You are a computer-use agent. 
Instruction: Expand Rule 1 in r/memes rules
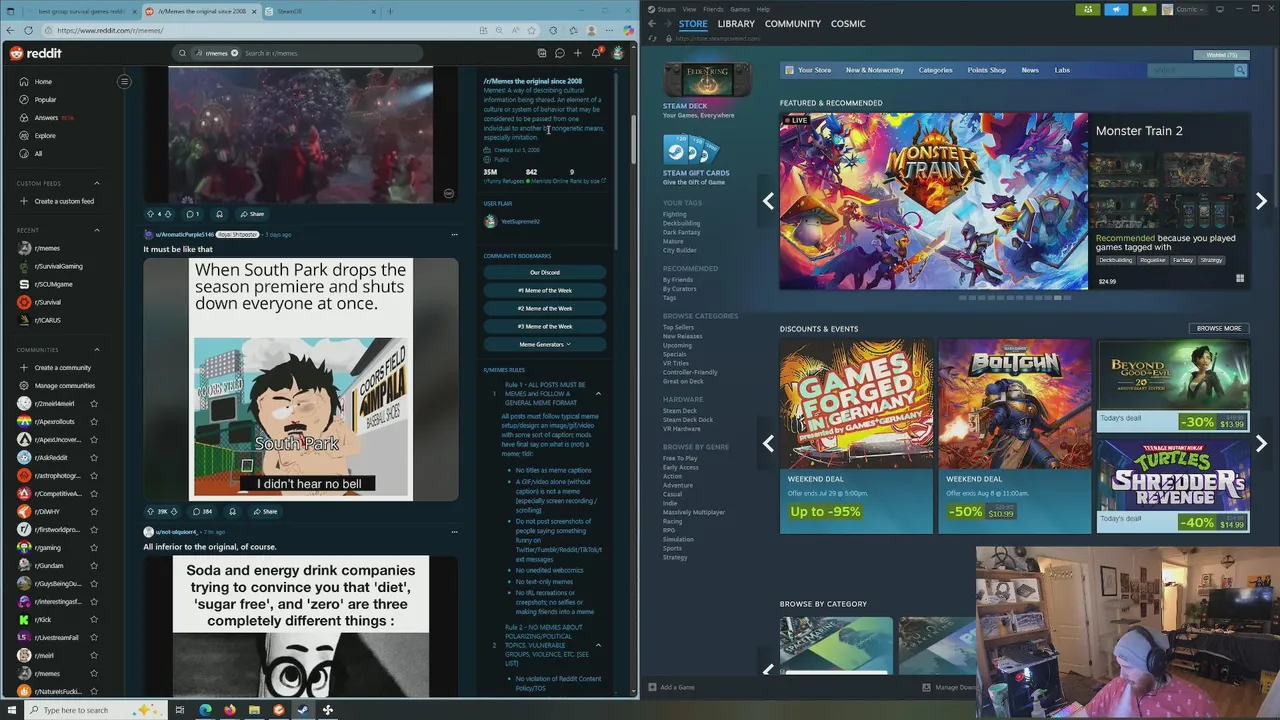(x=598, y=394)
